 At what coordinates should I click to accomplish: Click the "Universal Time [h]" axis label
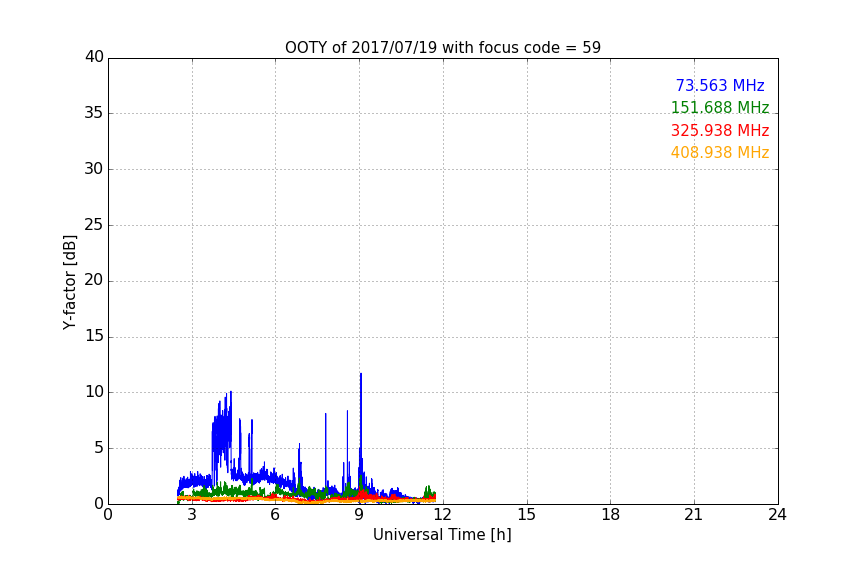pos(442,535)
